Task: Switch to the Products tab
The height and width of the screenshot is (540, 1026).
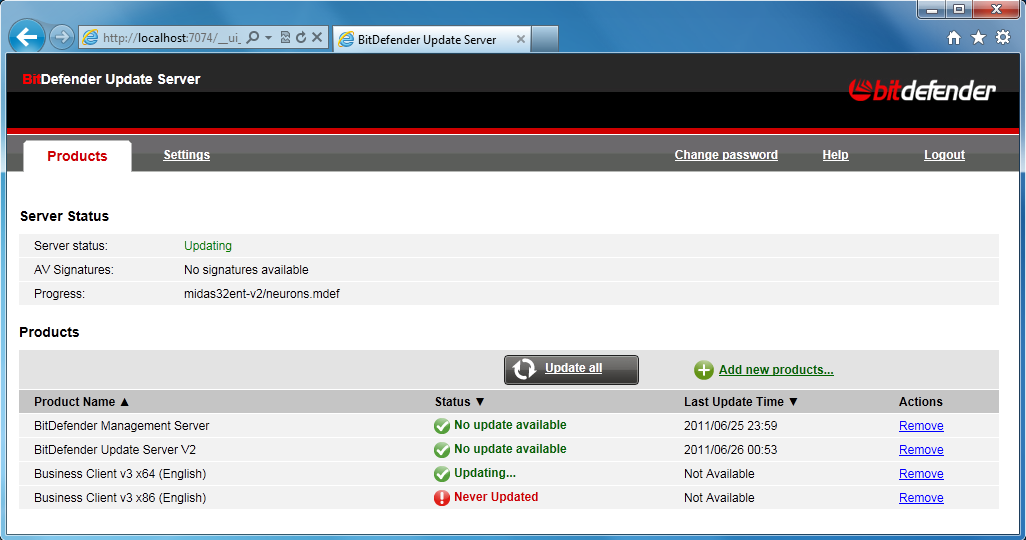Action: [77, 156]
